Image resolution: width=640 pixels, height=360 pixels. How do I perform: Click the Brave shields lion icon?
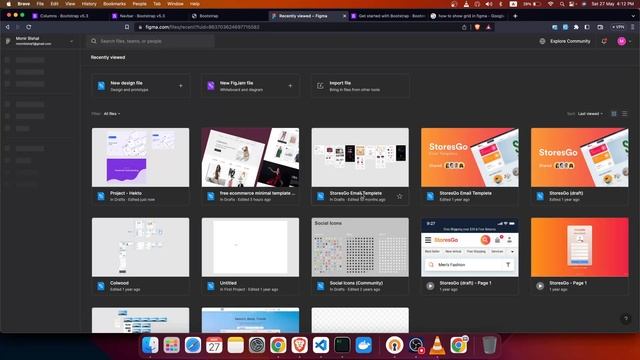[477, 27]
